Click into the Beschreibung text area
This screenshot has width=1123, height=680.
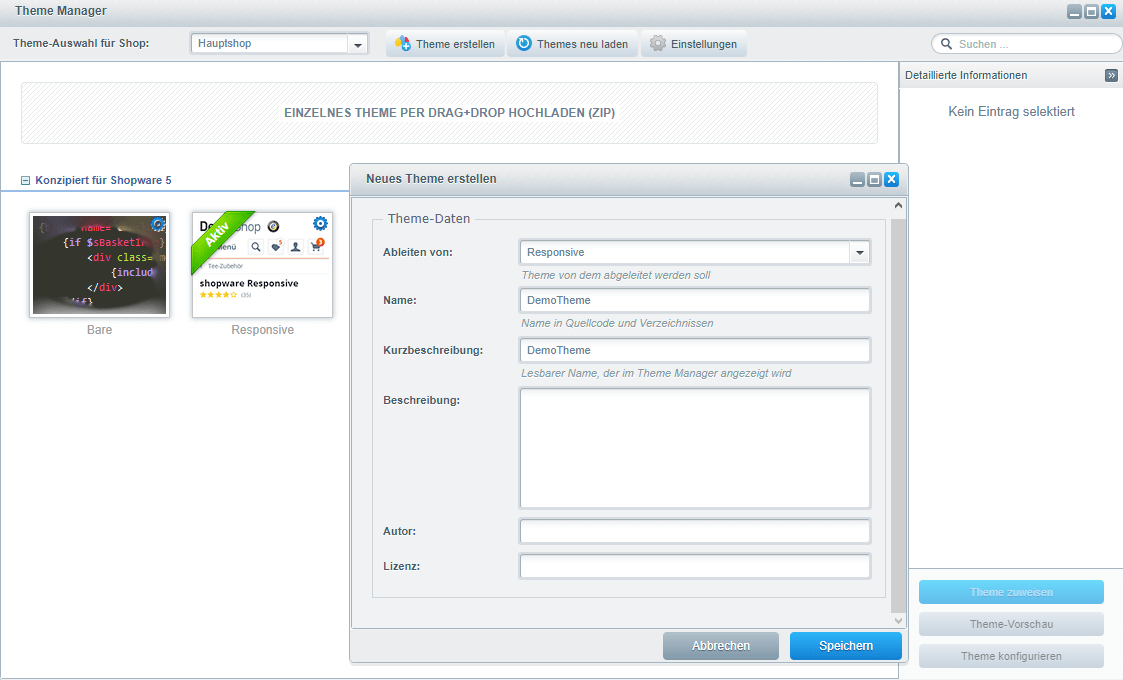tap(695, 448)
